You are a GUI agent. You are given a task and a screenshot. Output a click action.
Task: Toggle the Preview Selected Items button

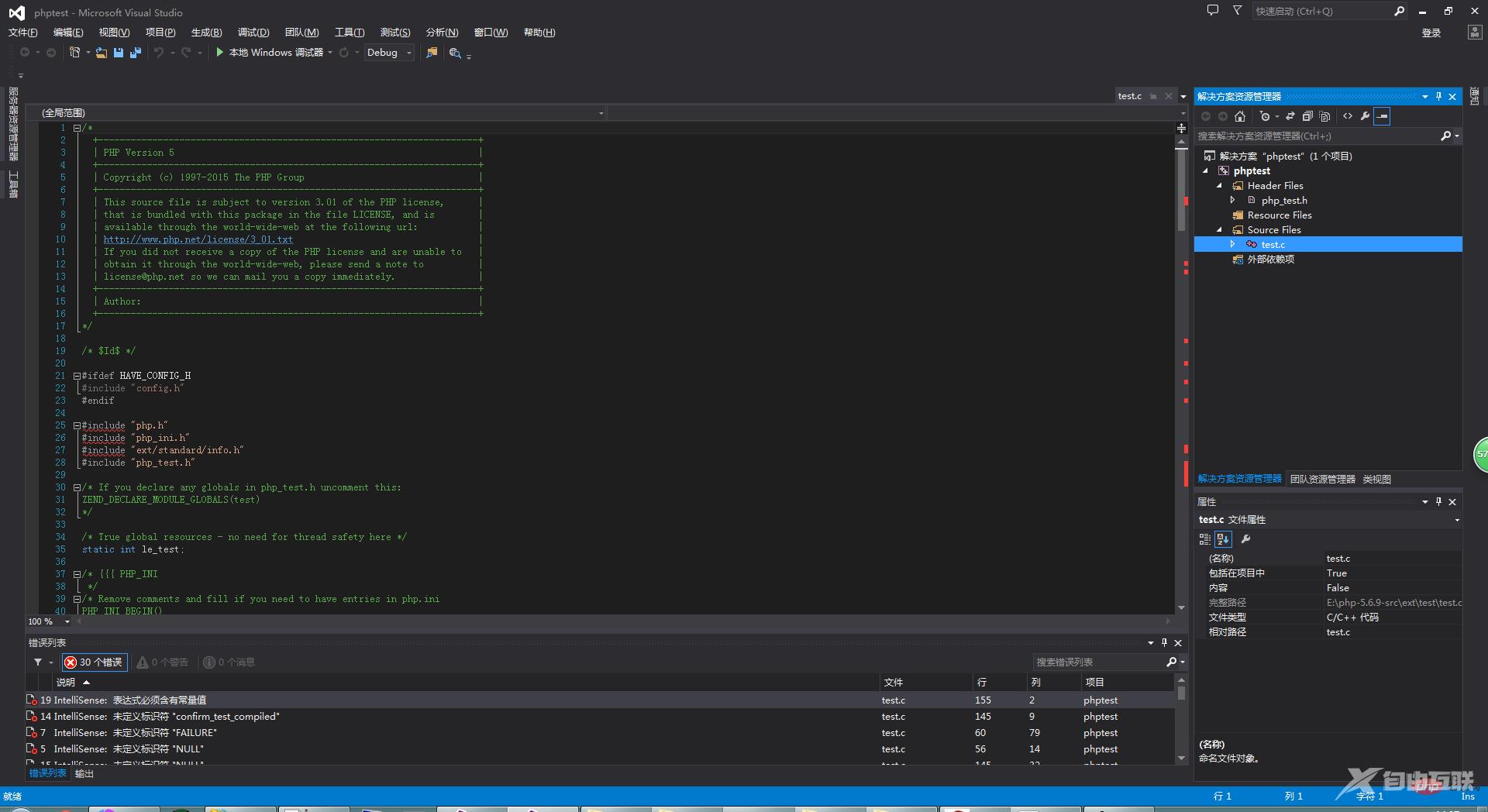(x=1382, y=116)
